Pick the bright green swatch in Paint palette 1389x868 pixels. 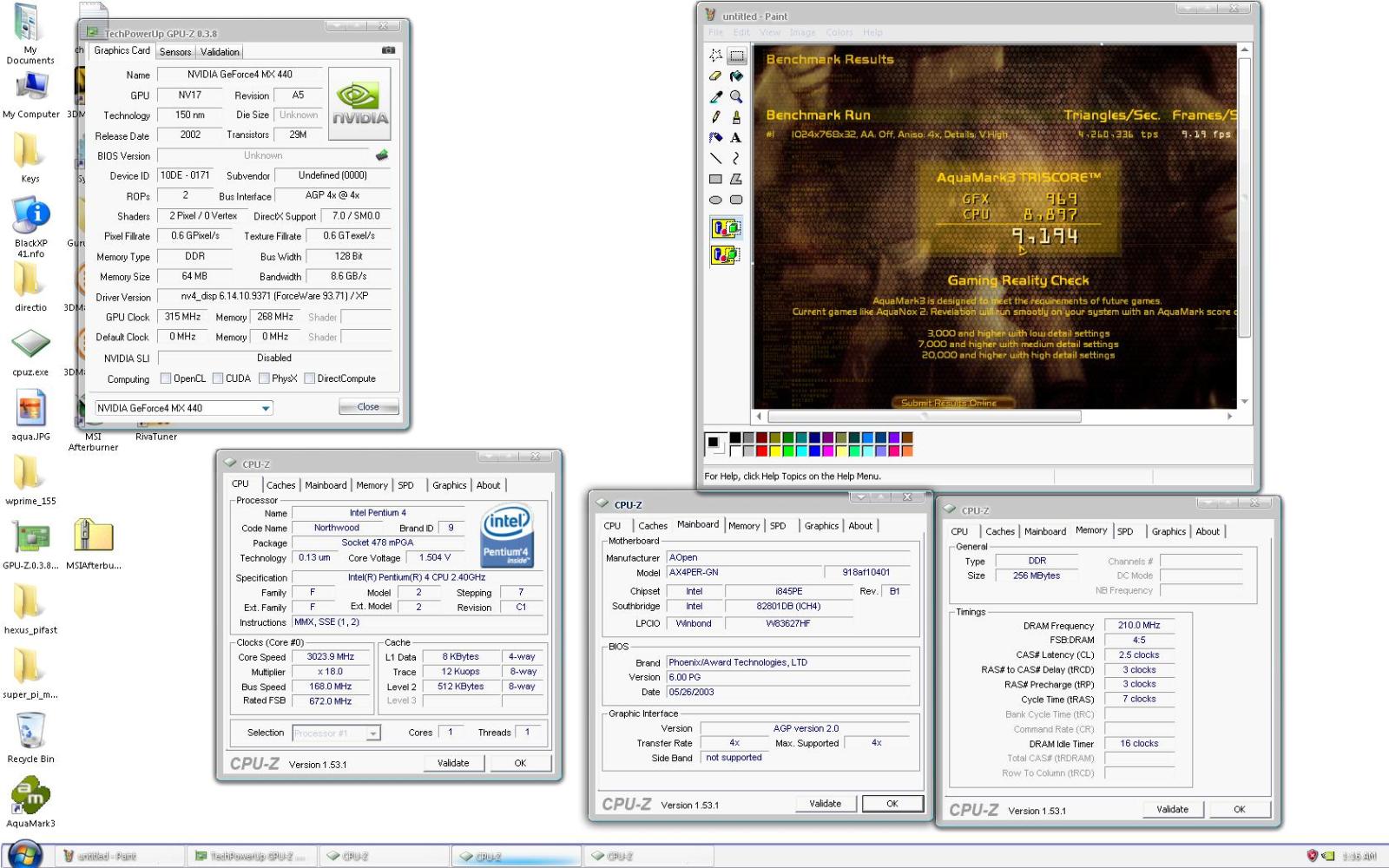point(788,450)
